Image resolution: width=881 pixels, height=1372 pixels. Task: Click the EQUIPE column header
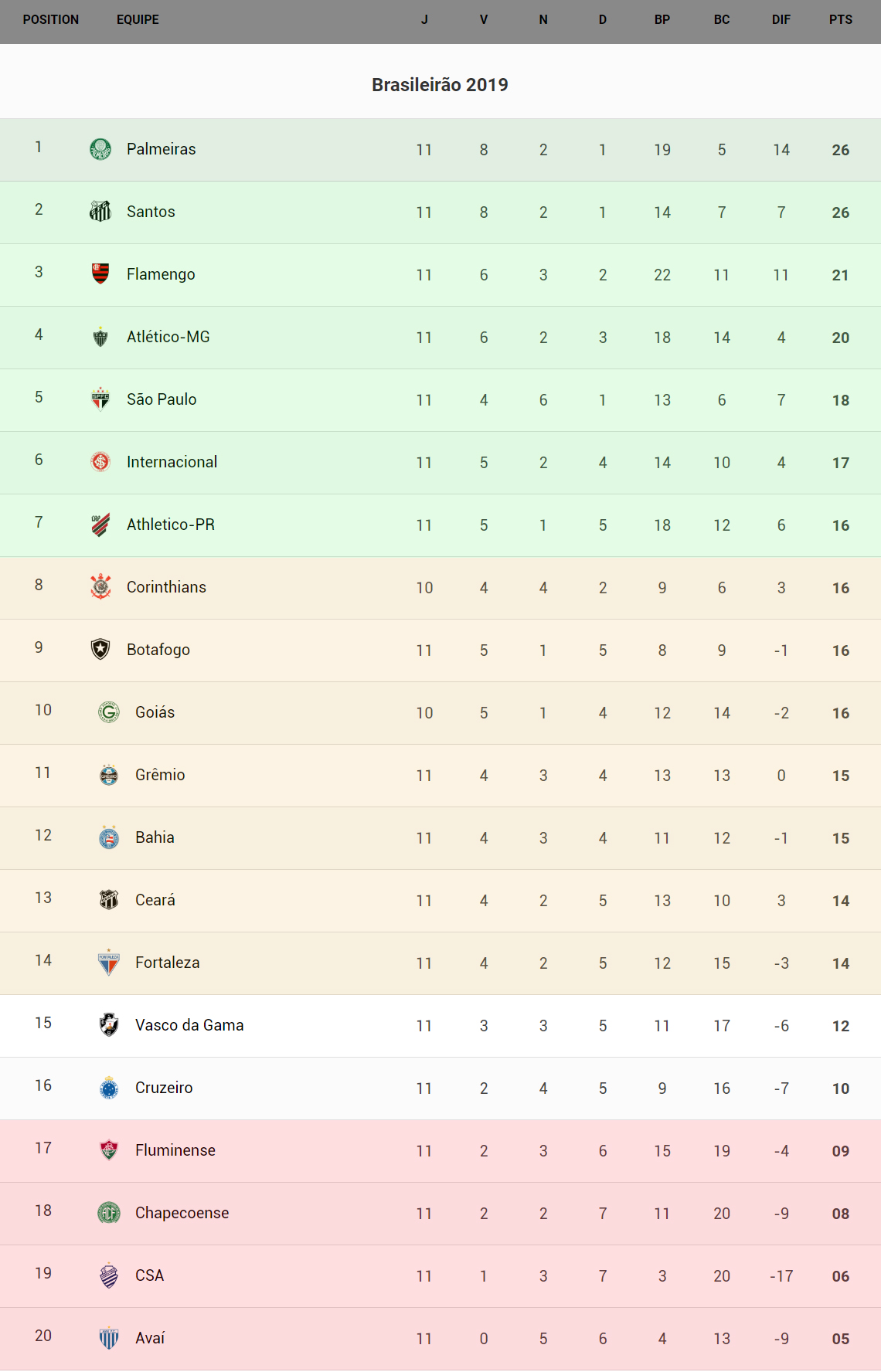(138, 20)
